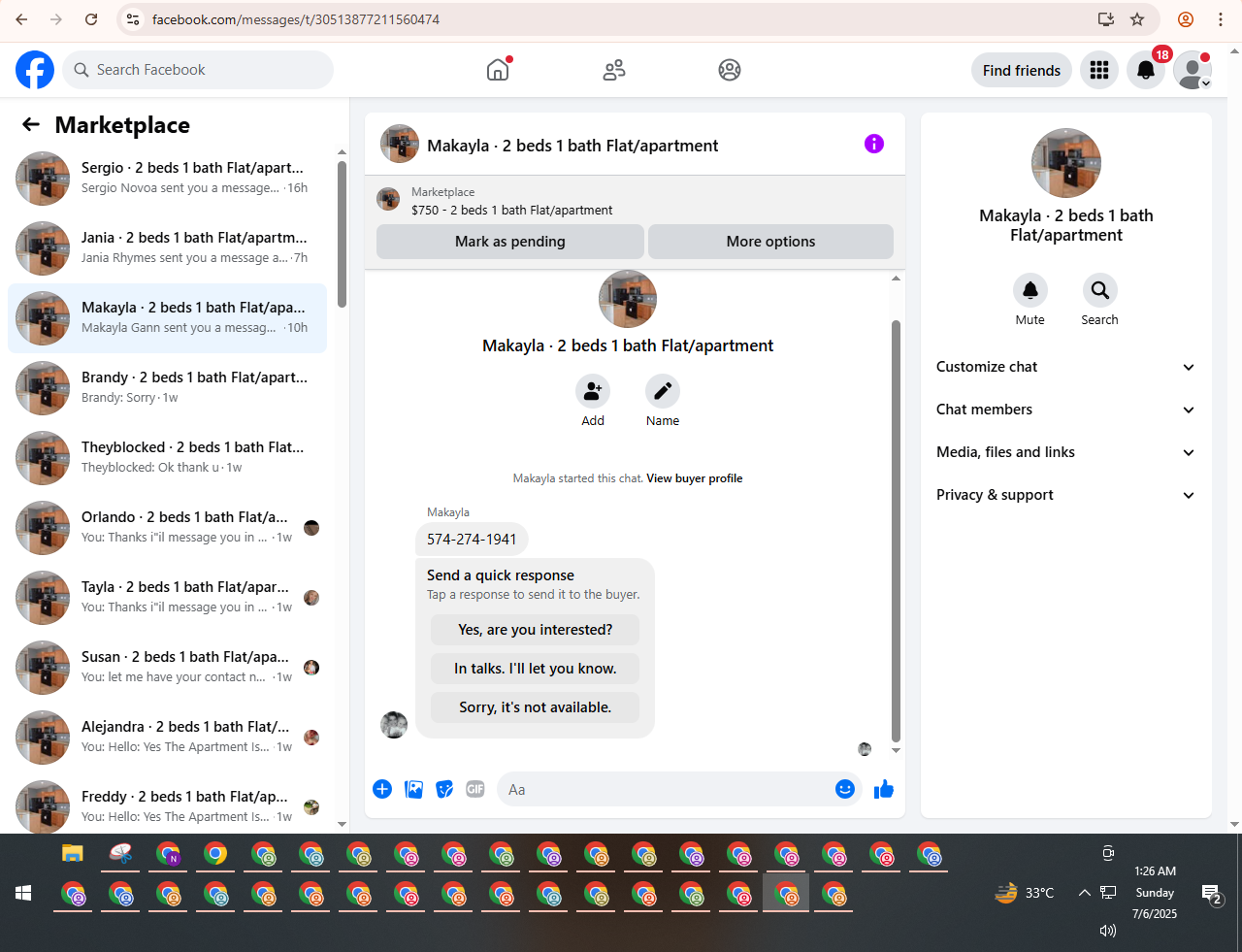Open the Tayla conversation
The width and height of the screenshot is (1242, 952).
(167, 598)
